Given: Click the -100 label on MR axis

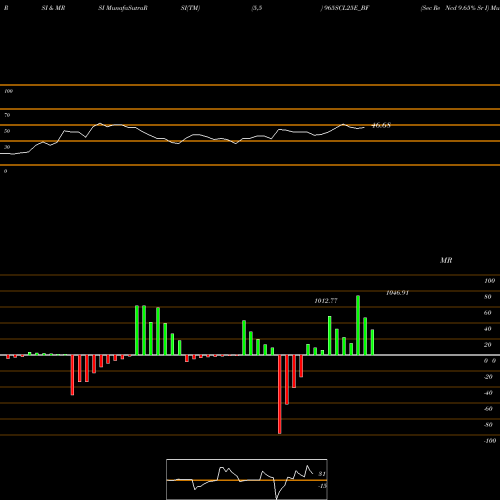Looking at the screenshot, I should (490, 441).
